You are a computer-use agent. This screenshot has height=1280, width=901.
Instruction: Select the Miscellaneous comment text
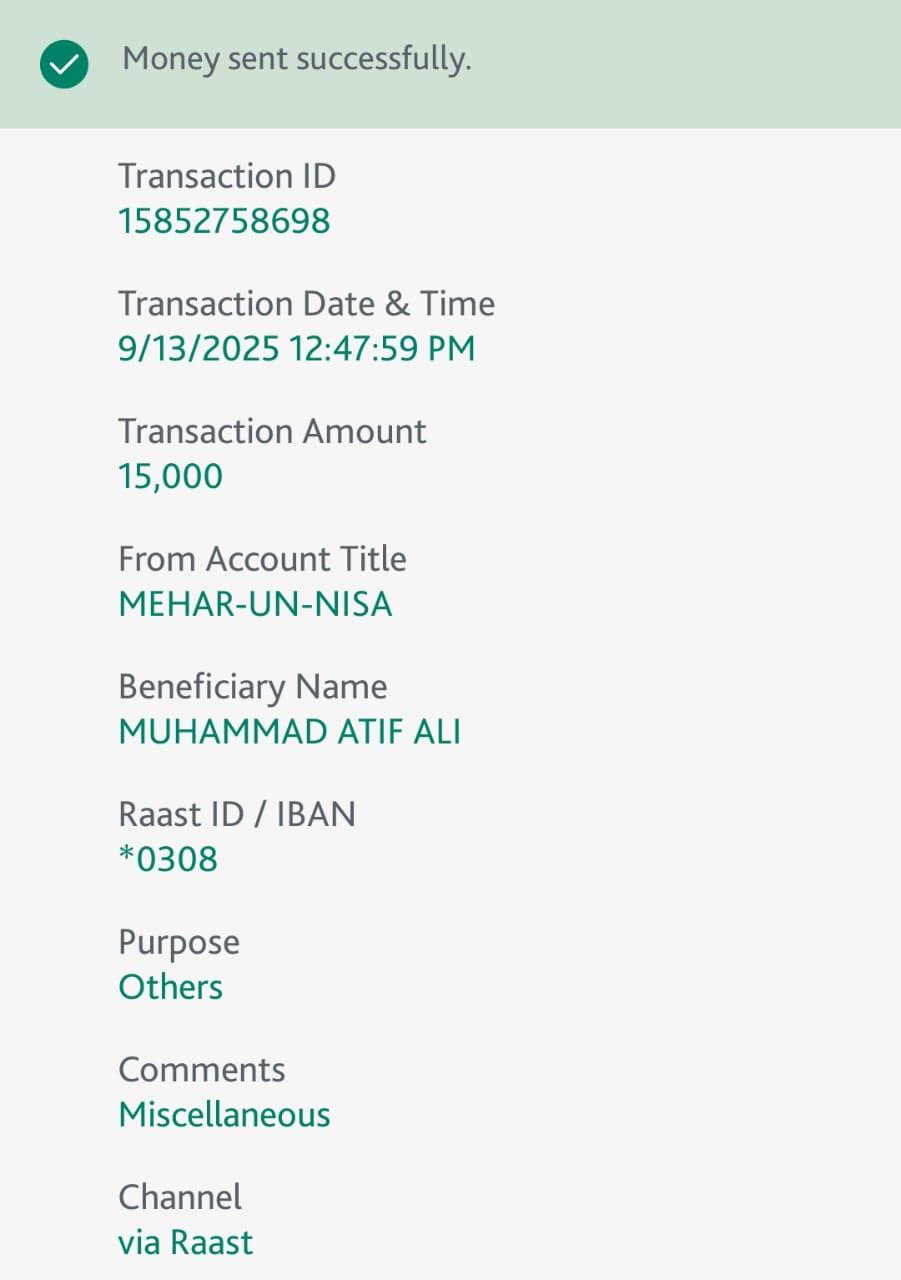[224, 1115]
